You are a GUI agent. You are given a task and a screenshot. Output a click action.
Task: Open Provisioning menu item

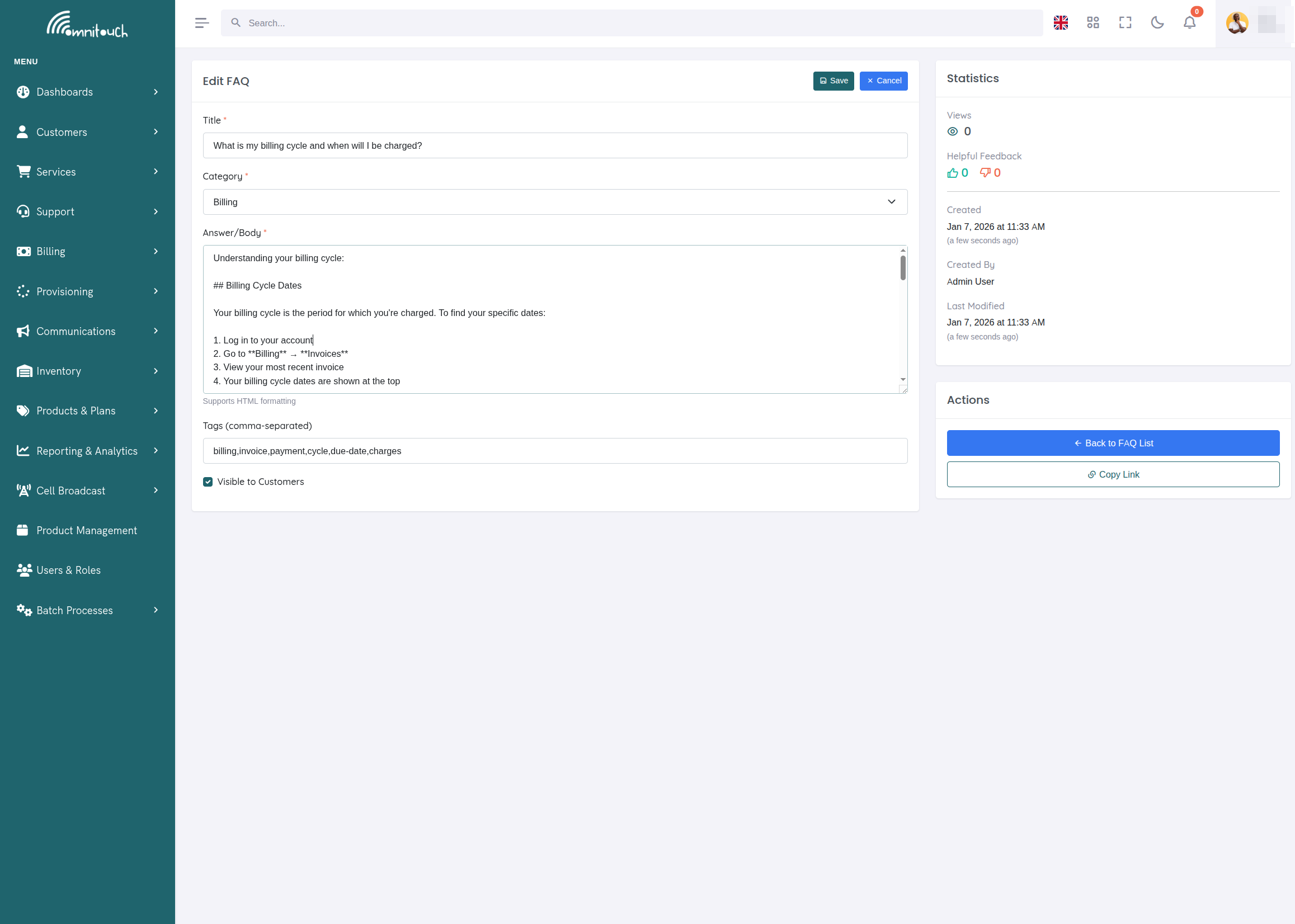(x=88, y=291)
